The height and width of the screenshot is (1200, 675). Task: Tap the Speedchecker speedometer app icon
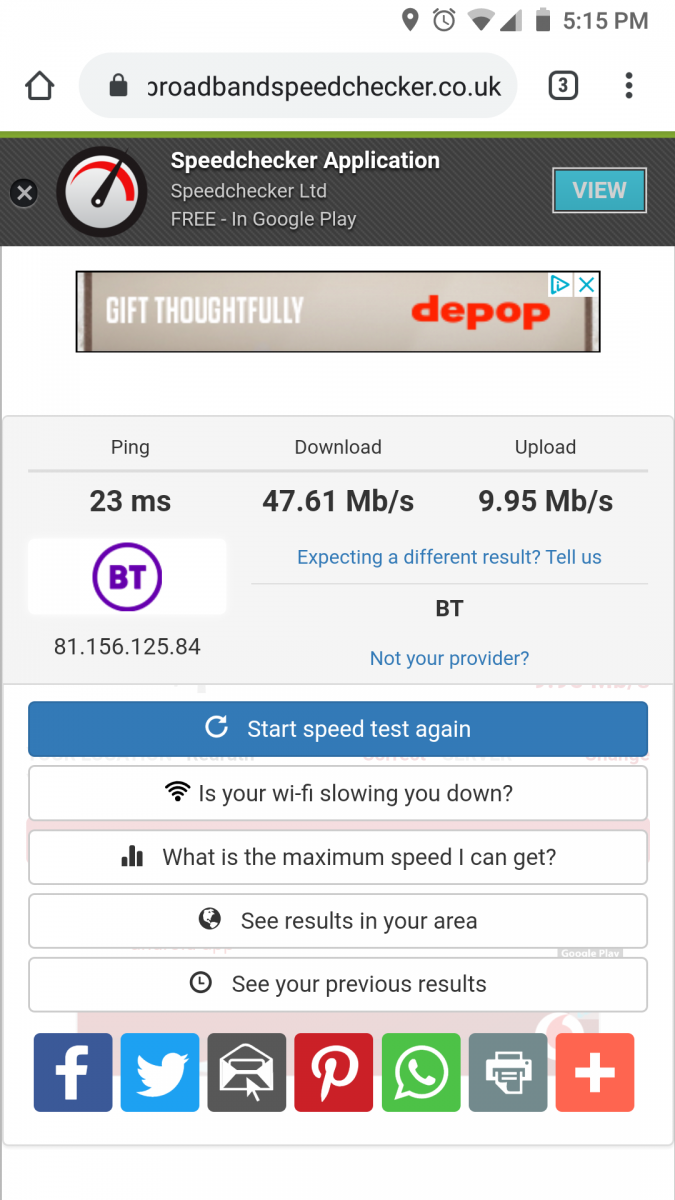[x=102, y=191]
